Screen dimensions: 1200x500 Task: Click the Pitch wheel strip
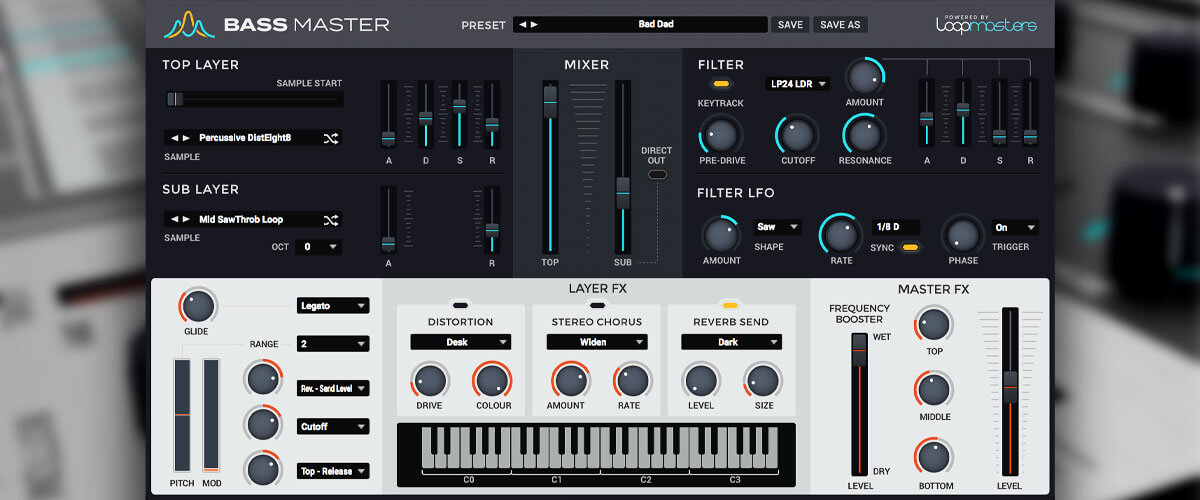tap(182, 415)
